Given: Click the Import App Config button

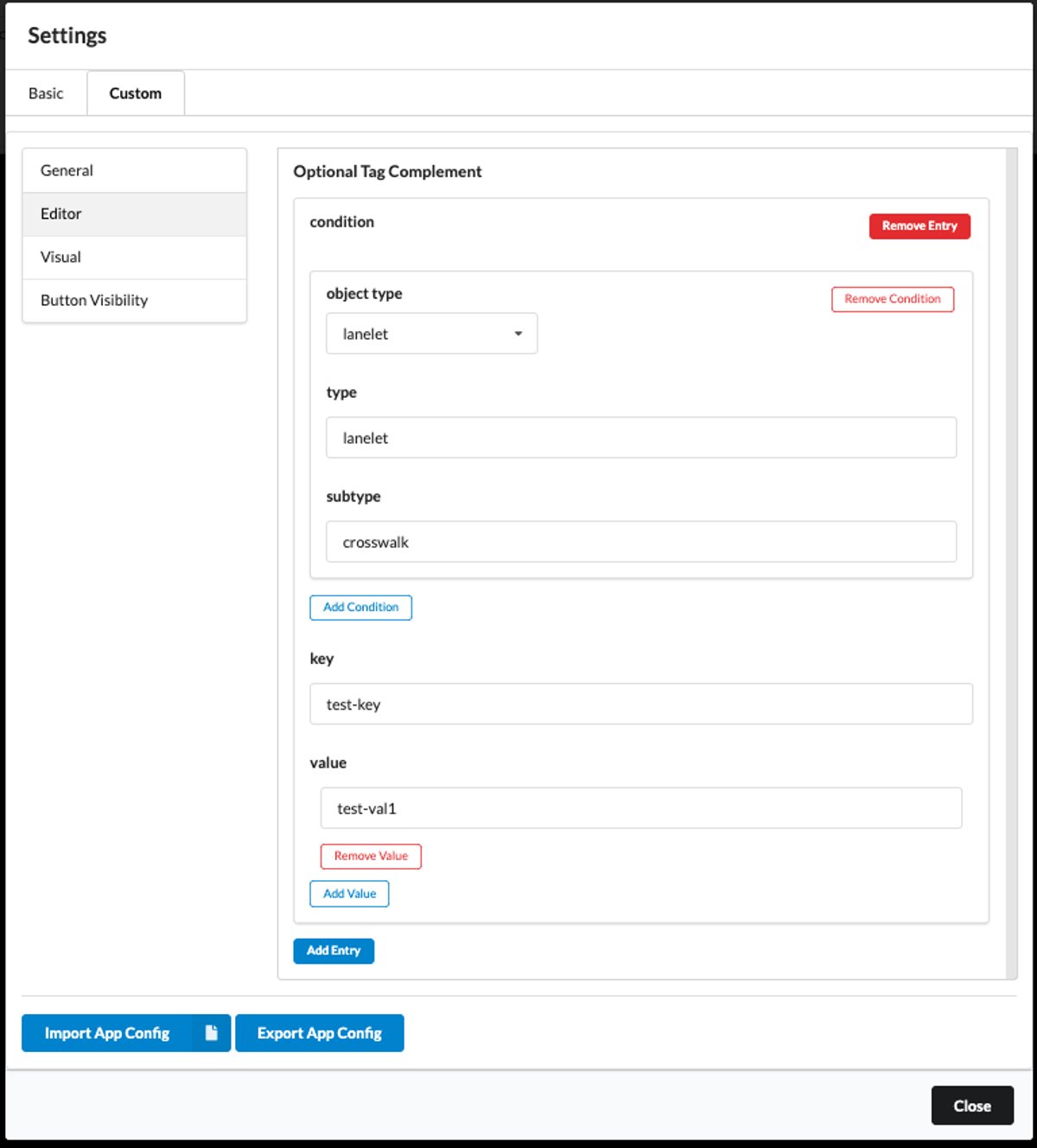Looking at the screenshot, I should pos(107,1033).
